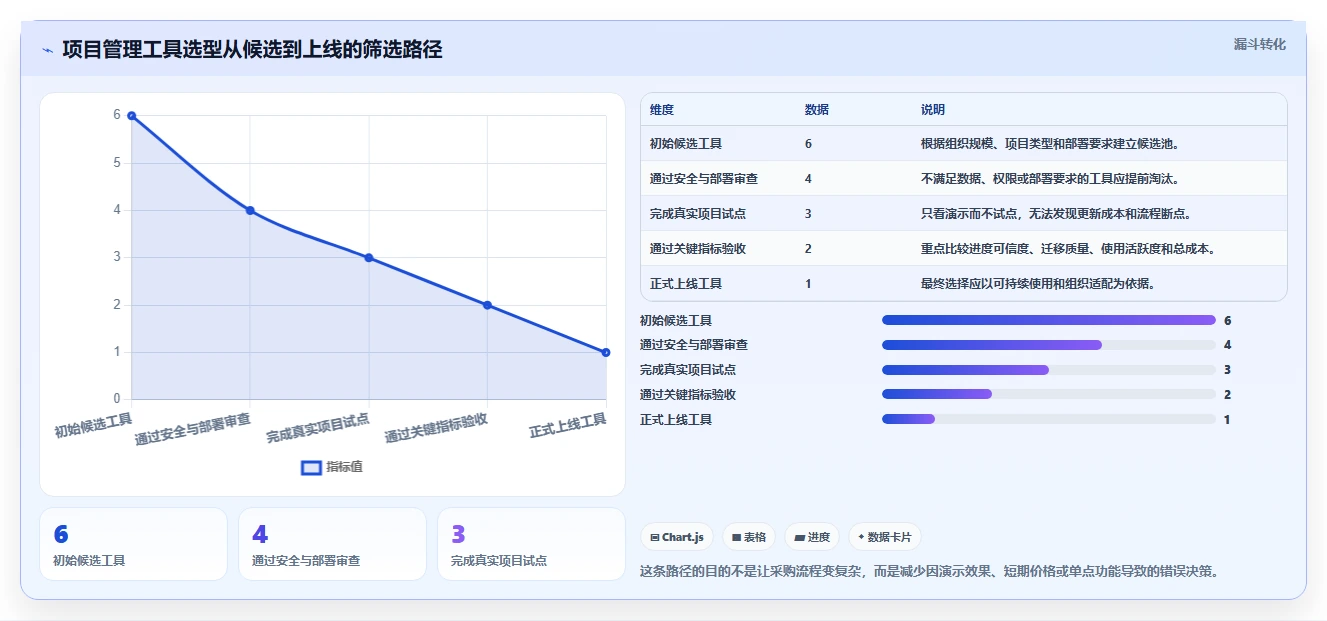Click the chart point for 完成真实项目试点
Screen dimensions: 1327x621
[369, 258]
